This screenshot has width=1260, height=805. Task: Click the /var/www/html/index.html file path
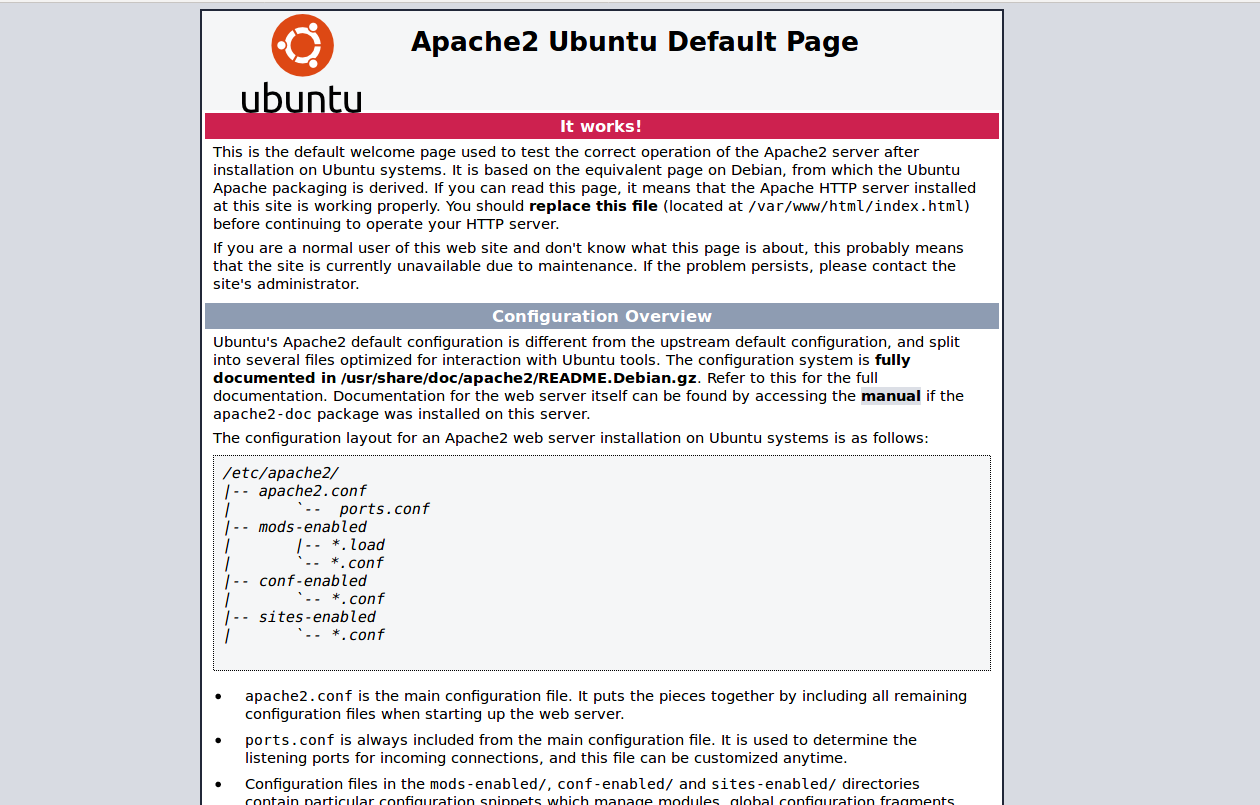(x=856, y=206)
